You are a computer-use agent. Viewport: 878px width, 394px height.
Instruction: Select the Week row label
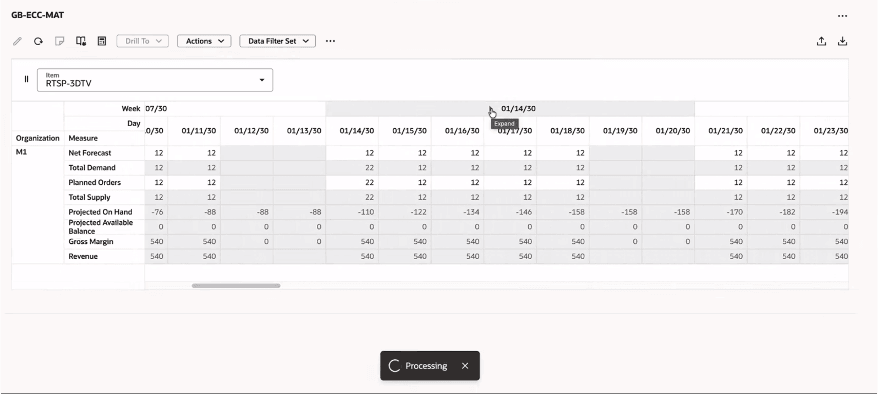point(131,109)
